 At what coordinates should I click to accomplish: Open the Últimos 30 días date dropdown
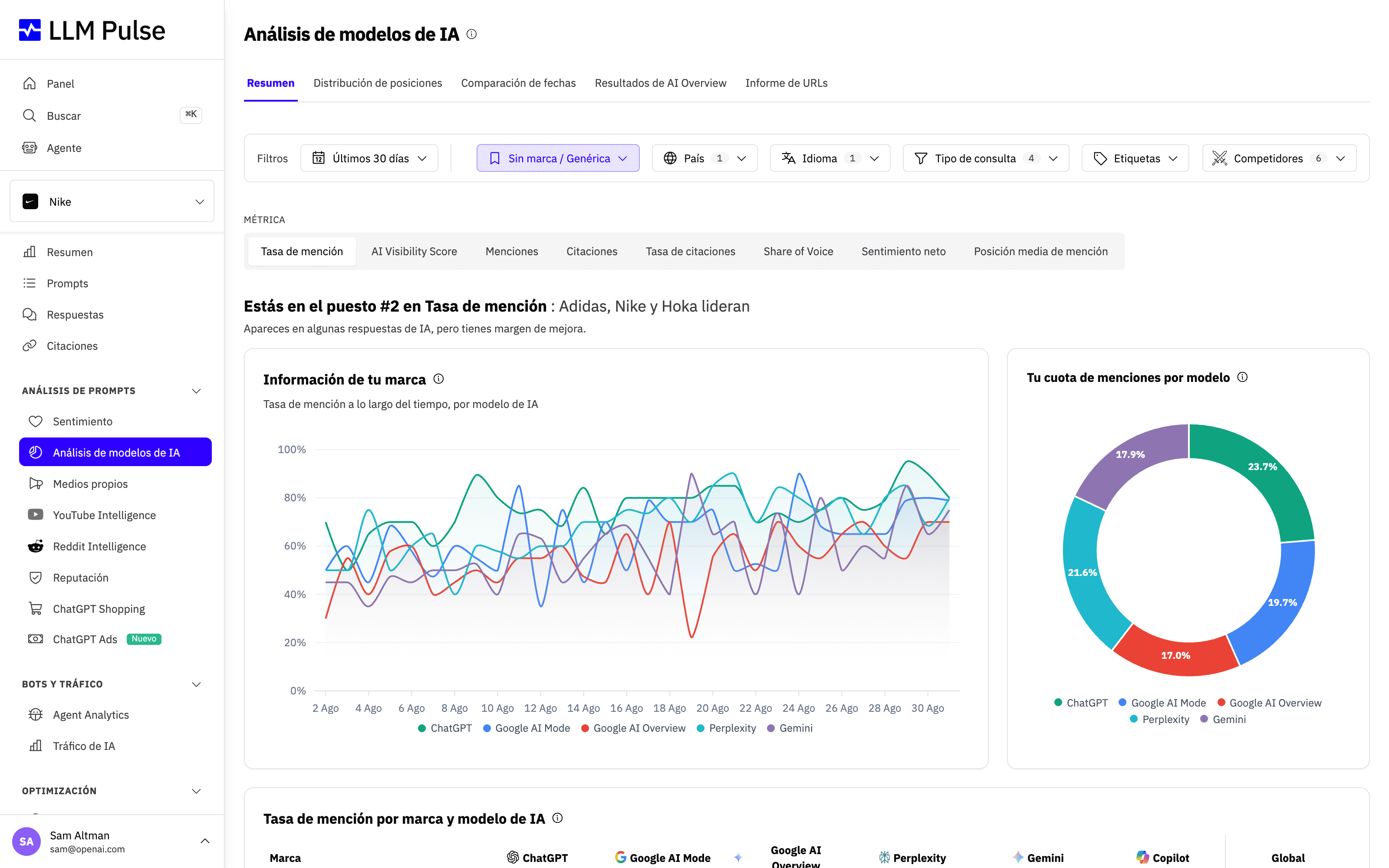pyautogui.click(x=369, y=158)
